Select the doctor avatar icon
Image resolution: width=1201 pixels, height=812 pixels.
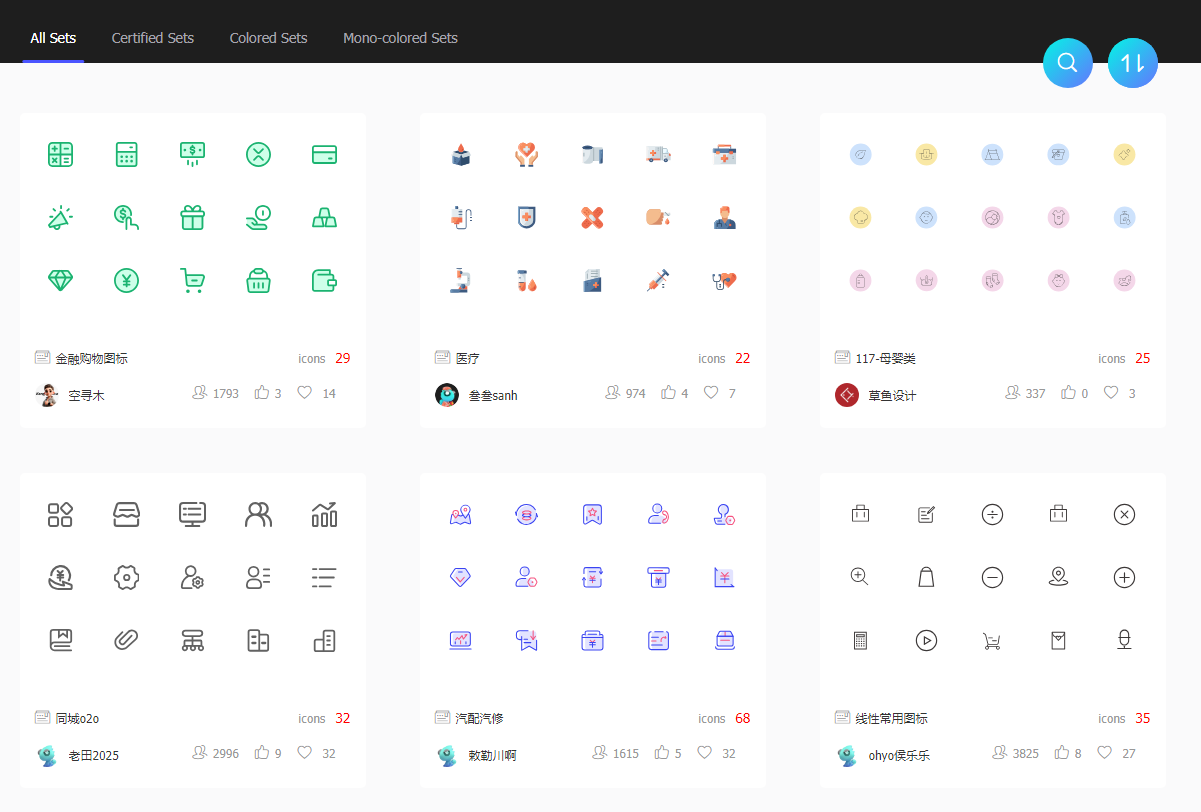point(725,217)
